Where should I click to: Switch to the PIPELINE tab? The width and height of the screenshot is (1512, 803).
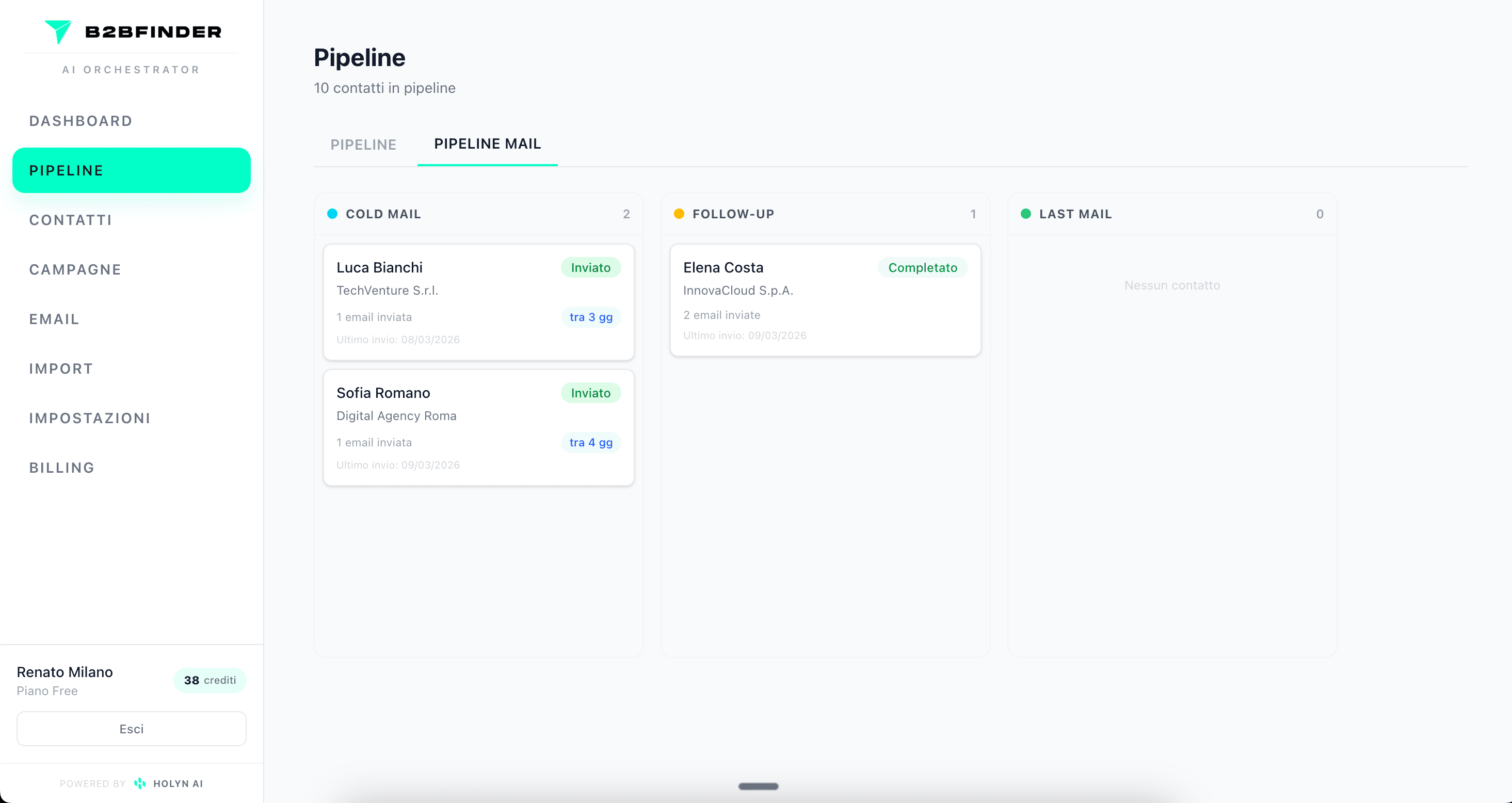[x=363, y=144]
